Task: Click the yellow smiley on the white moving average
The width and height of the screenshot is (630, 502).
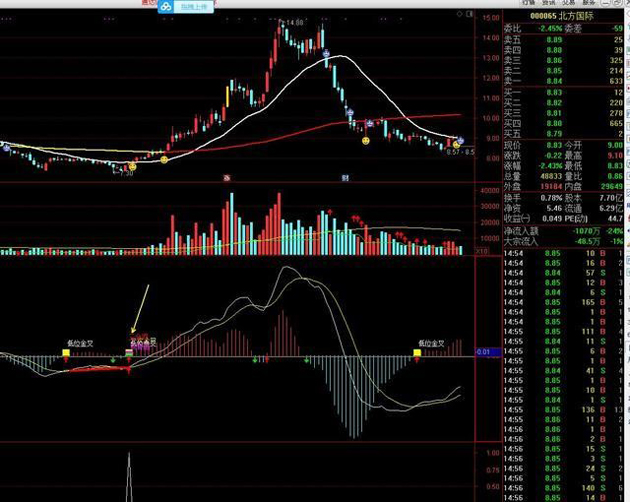Action: coord(164,160)
